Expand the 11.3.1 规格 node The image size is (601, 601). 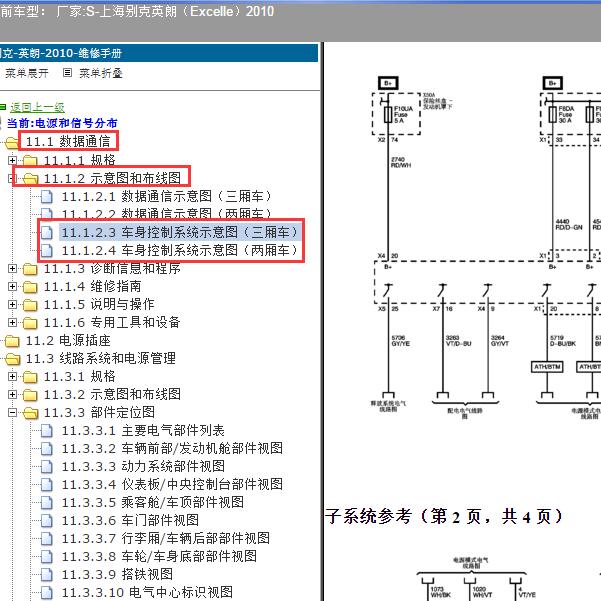[x=12, y=376]
